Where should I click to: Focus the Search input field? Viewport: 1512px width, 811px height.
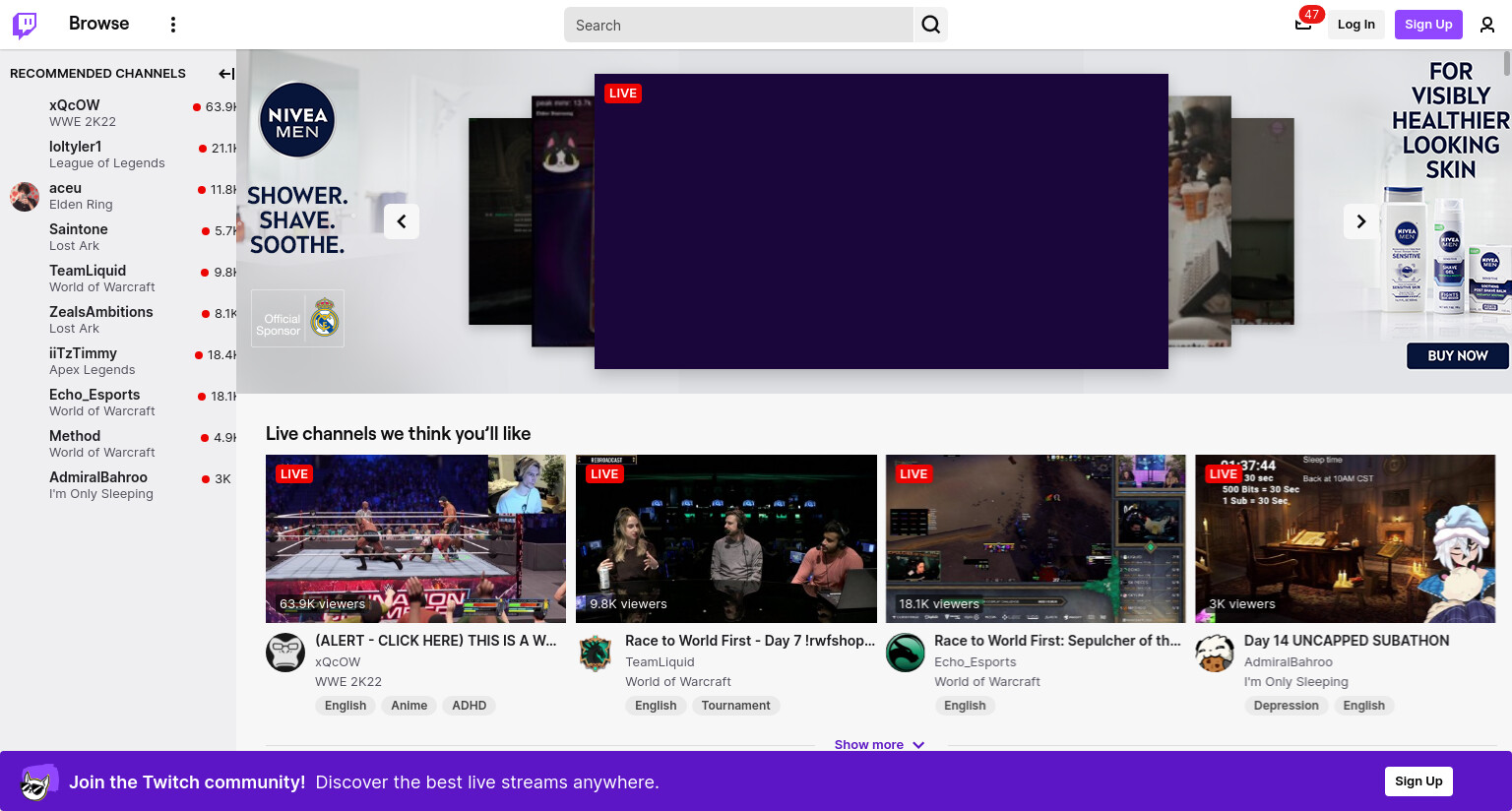(x=738, y=25)
